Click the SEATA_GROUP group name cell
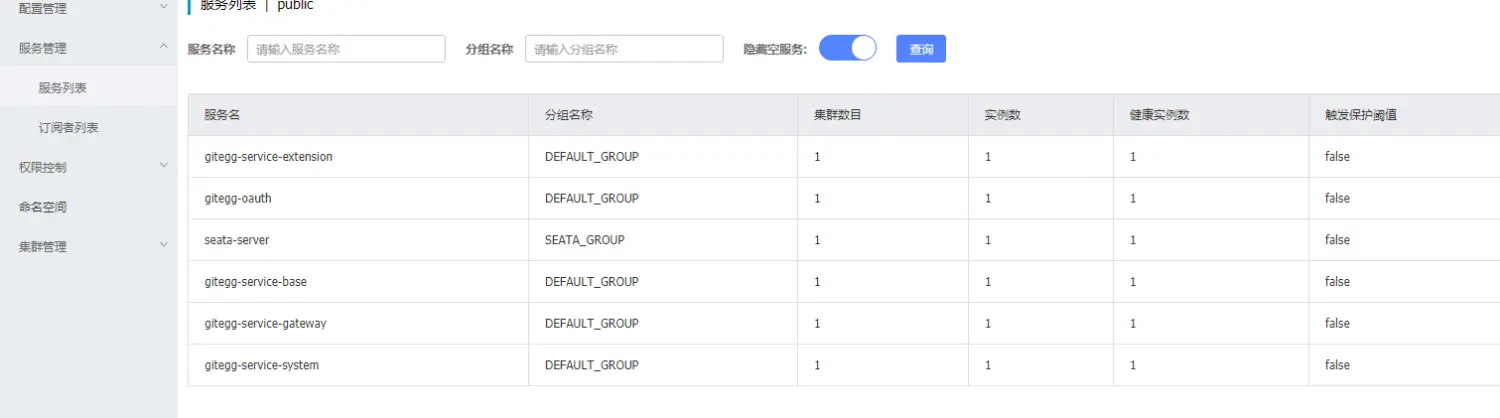1500x418 pixels. (585, 240)
